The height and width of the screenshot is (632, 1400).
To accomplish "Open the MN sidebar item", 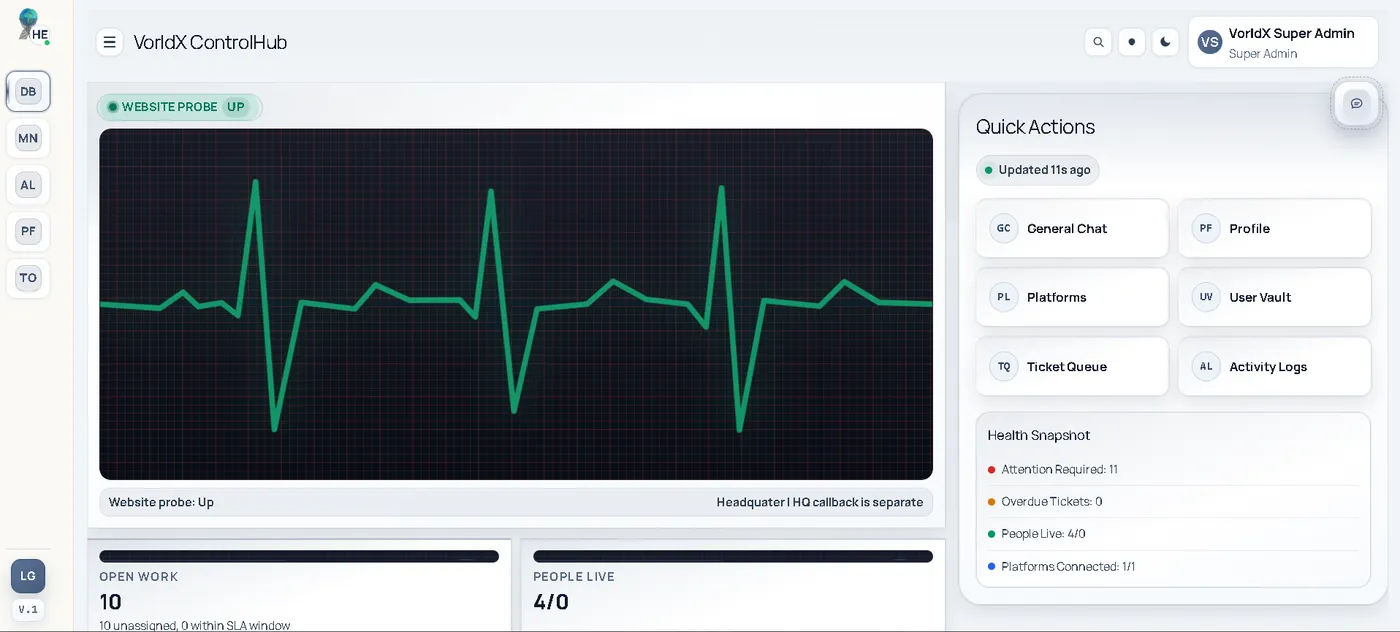I will pyautogui.click(x=28, y=138).
